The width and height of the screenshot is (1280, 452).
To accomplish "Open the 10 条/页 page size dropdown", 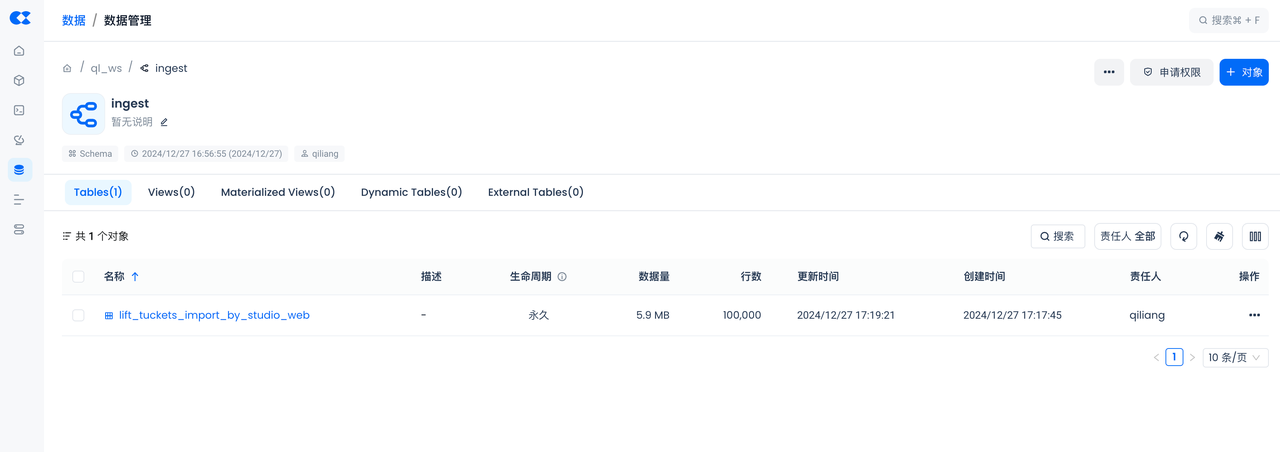I will 1235,357.
